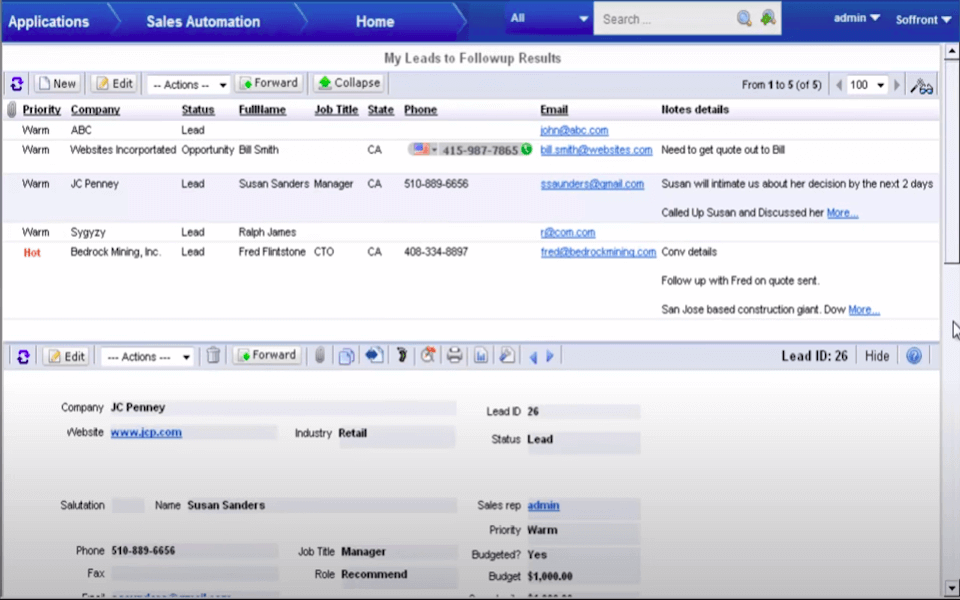Viewport: 960px width, 600px height.
Task: Click the New lead button
Action: coord(57,83)
